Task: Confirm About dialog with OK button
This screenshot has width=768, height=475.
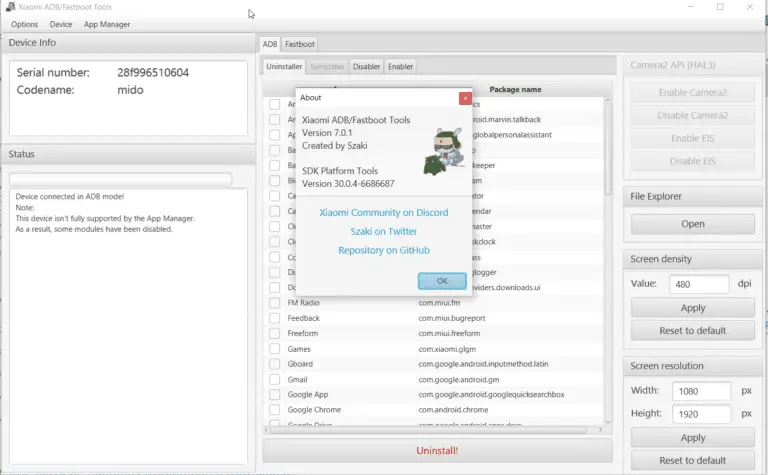Action: tap(442, 281)
